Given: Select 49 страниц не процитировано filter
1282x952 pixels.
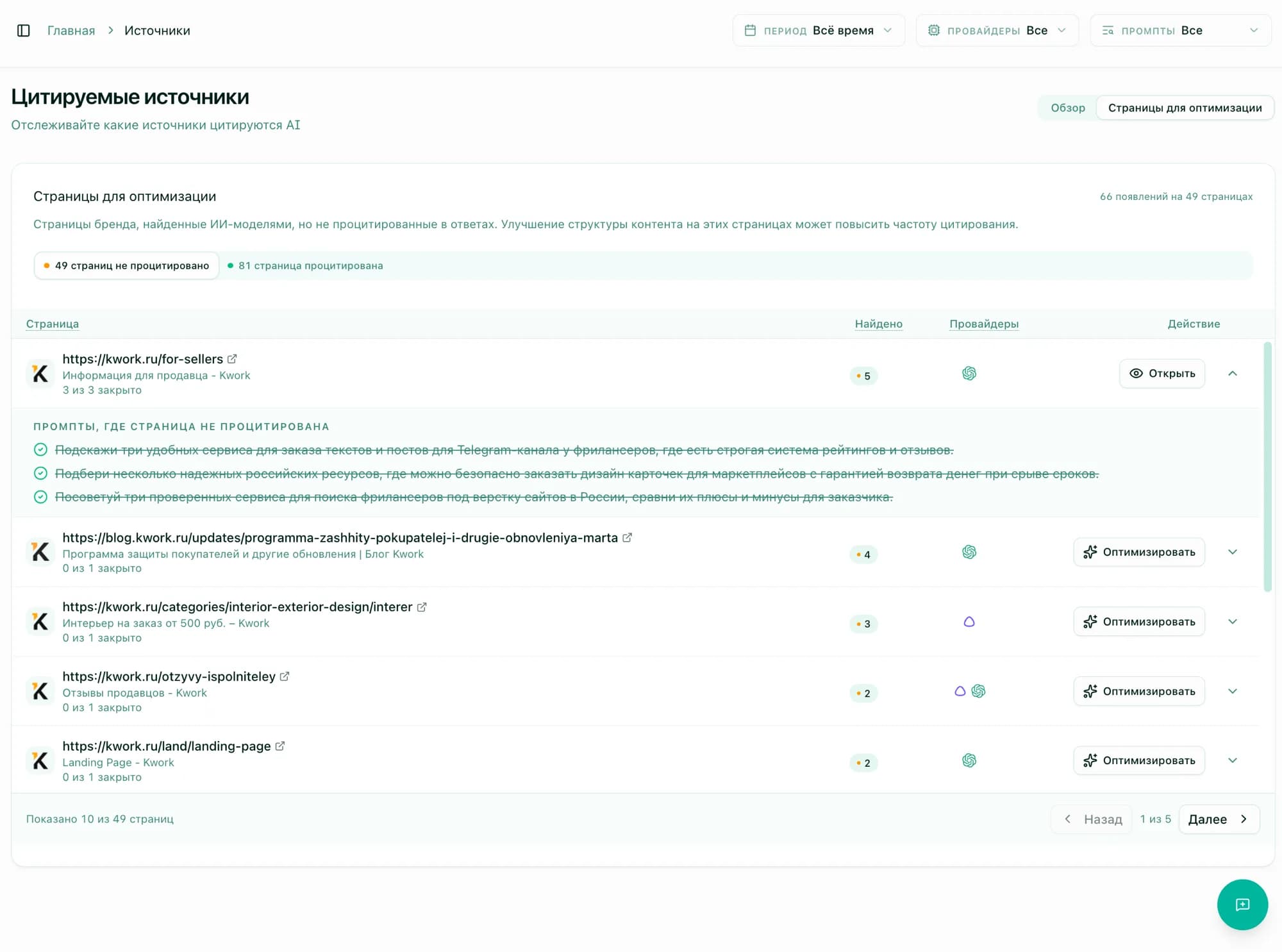Looking at the screenshot, I should pos(126,265).
